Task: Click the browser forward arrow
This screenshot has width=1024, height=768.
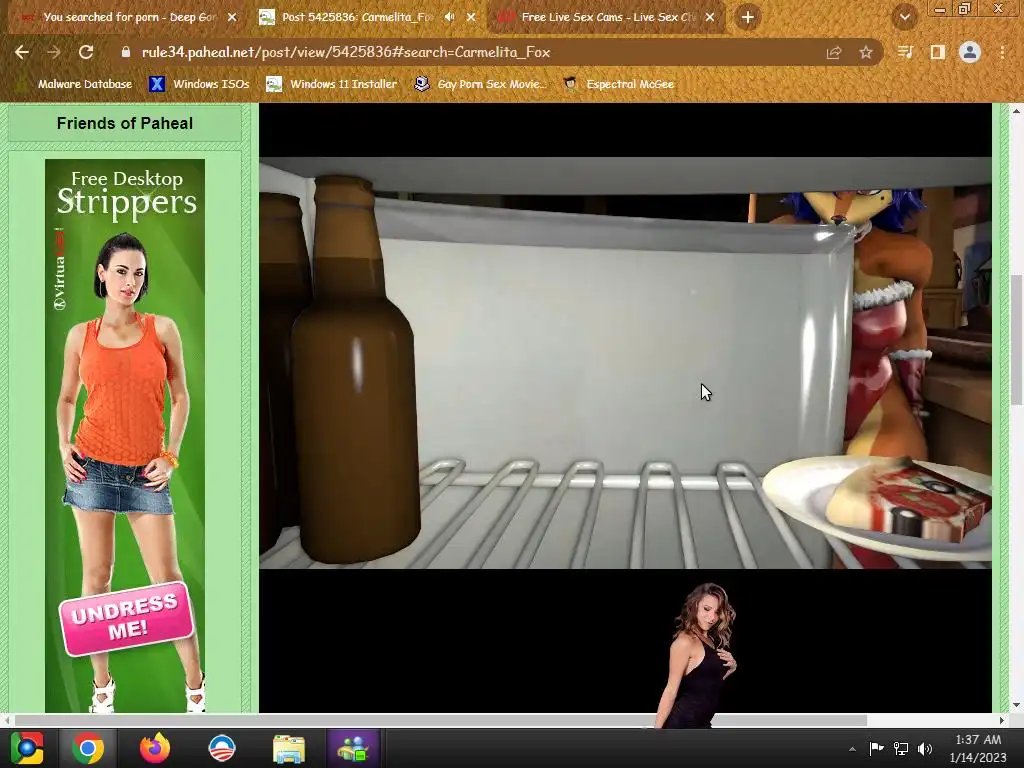Action: [x=54, y=52]
